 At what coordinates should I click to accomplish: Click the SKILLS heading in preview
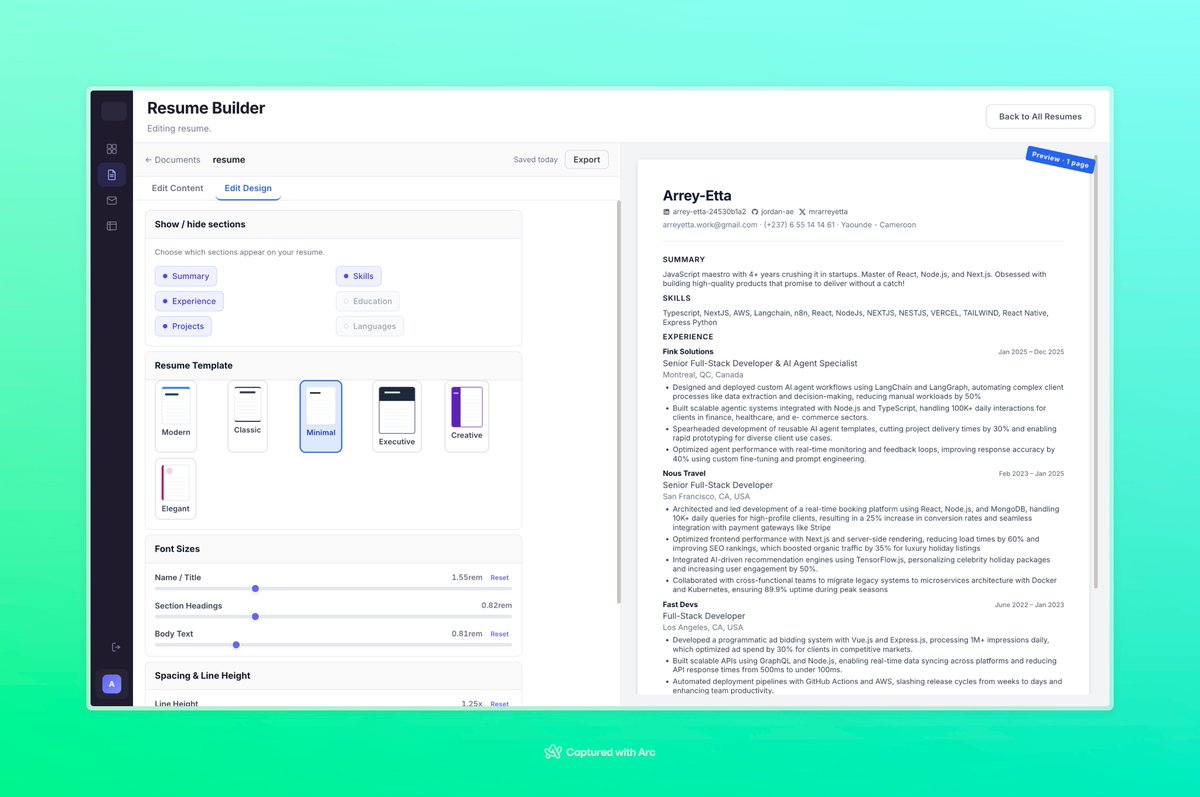point(677,298)
